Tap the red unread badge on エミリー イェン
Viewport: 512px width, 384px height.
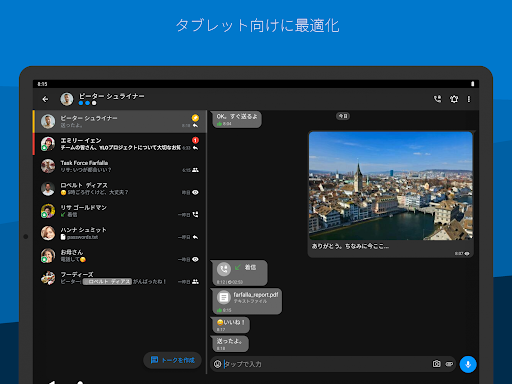195,140
